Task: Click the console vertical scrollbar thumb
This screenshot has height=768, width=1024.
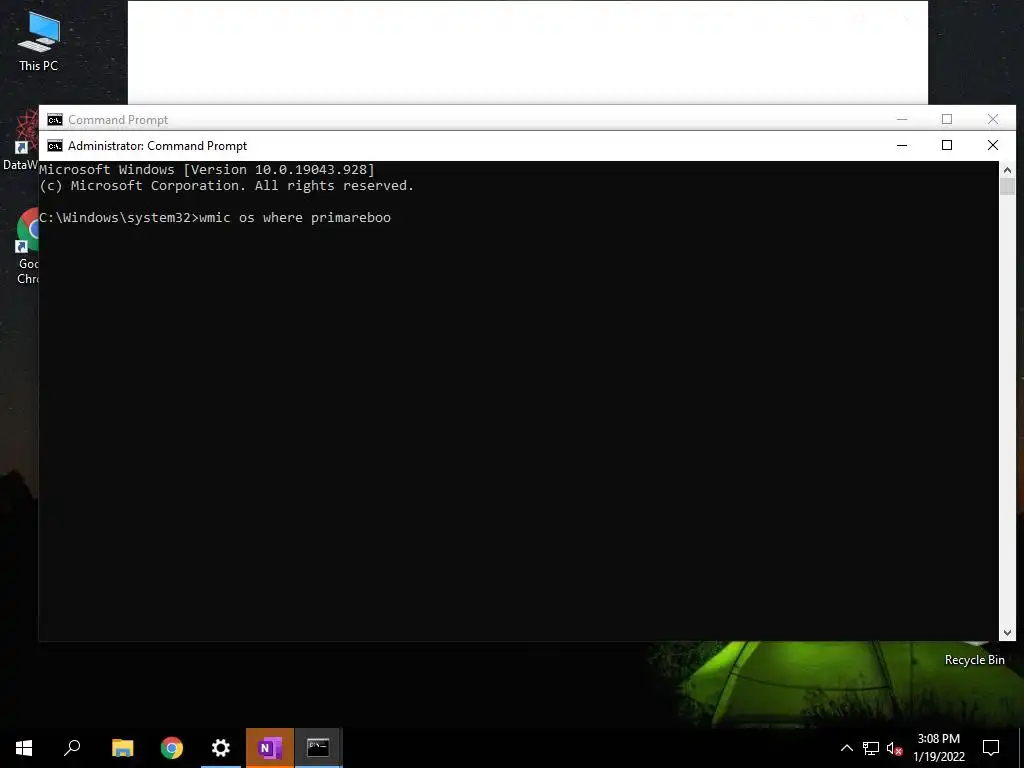Action: (1007, 186)
